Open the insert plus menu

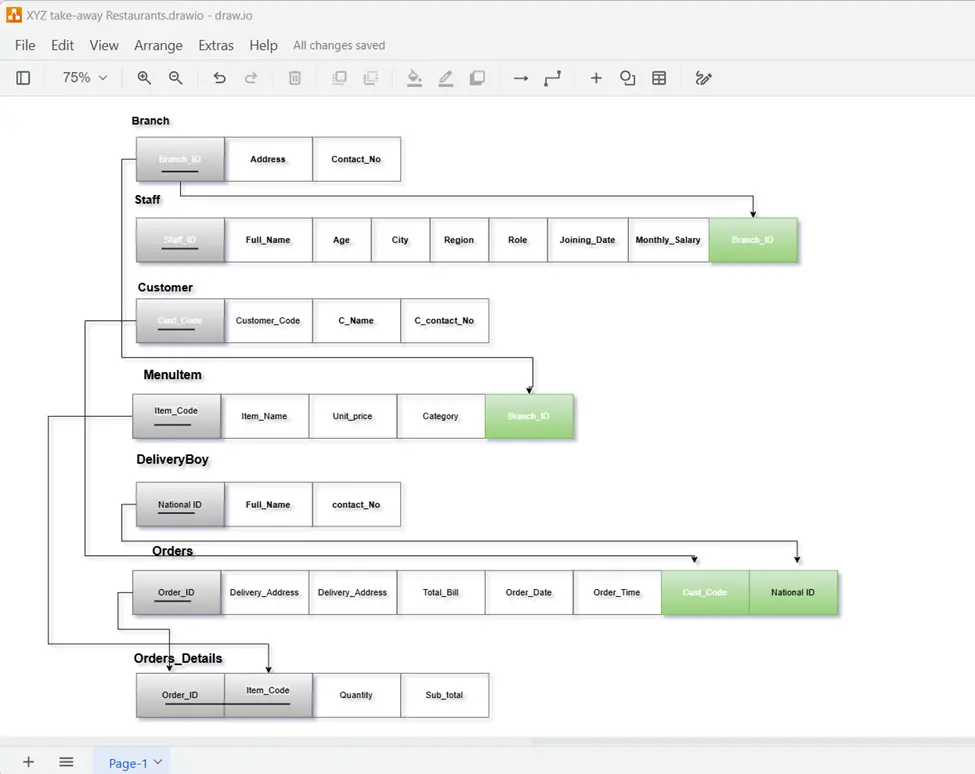[596, 78]
